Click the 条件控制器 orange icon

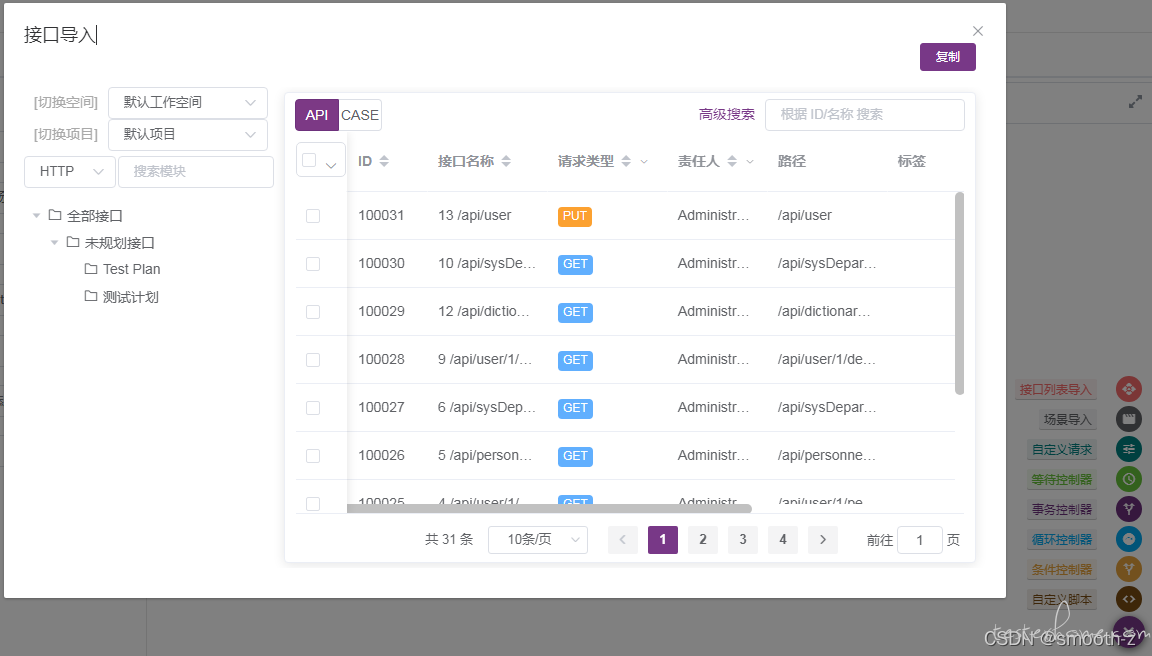click(x=1129, y=569)
